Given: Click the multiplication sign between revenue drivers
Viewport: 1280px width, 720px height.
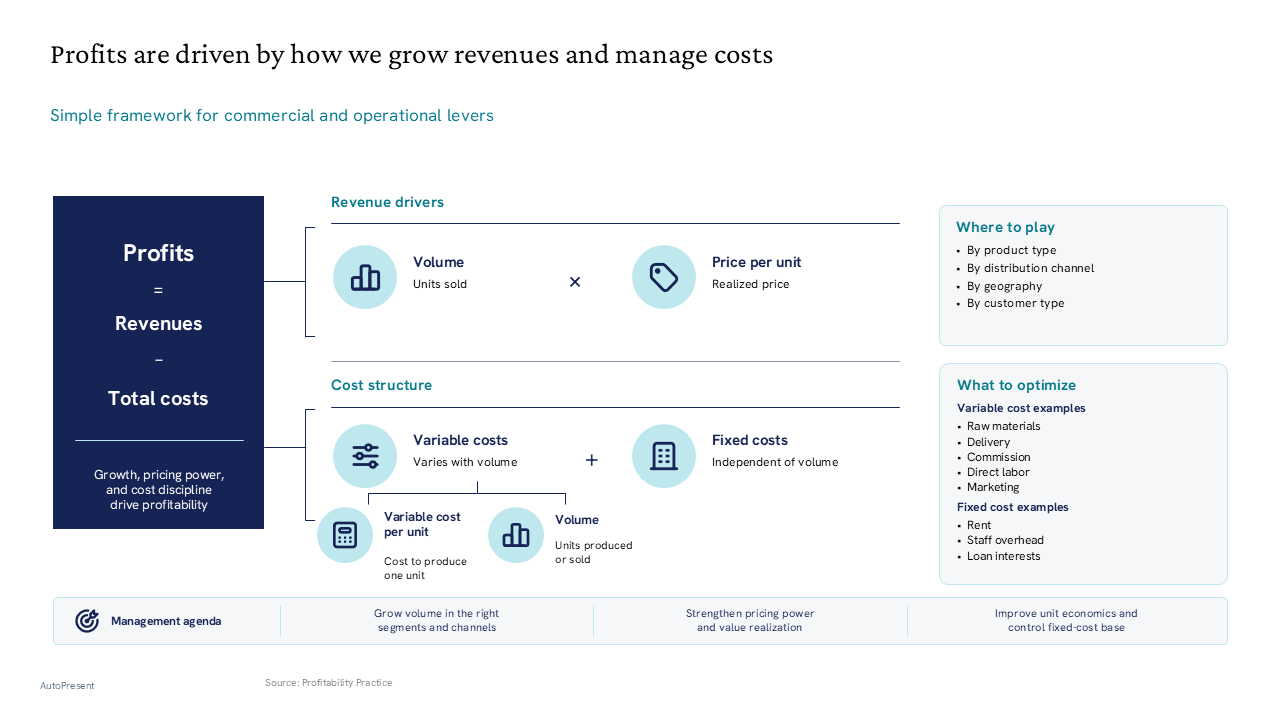Looking at the screenshot, I should coord(575,282).
